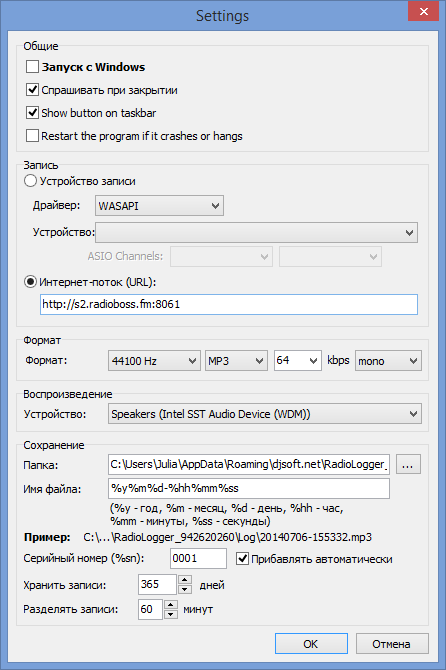446x670 pixels.
Task: Select Устройство записи radio button
Action: (30, 181)
